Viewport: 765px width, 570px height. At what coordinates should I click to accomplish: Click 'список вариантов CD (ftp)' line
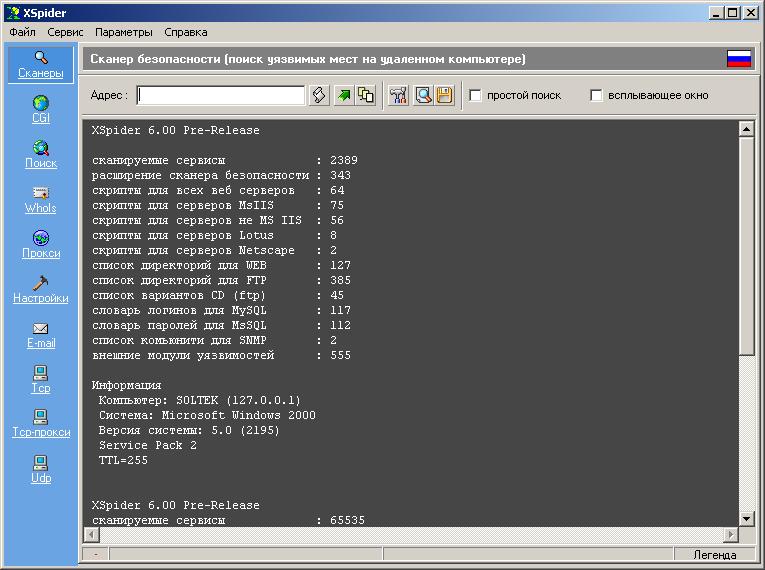(x=218, y=295)
